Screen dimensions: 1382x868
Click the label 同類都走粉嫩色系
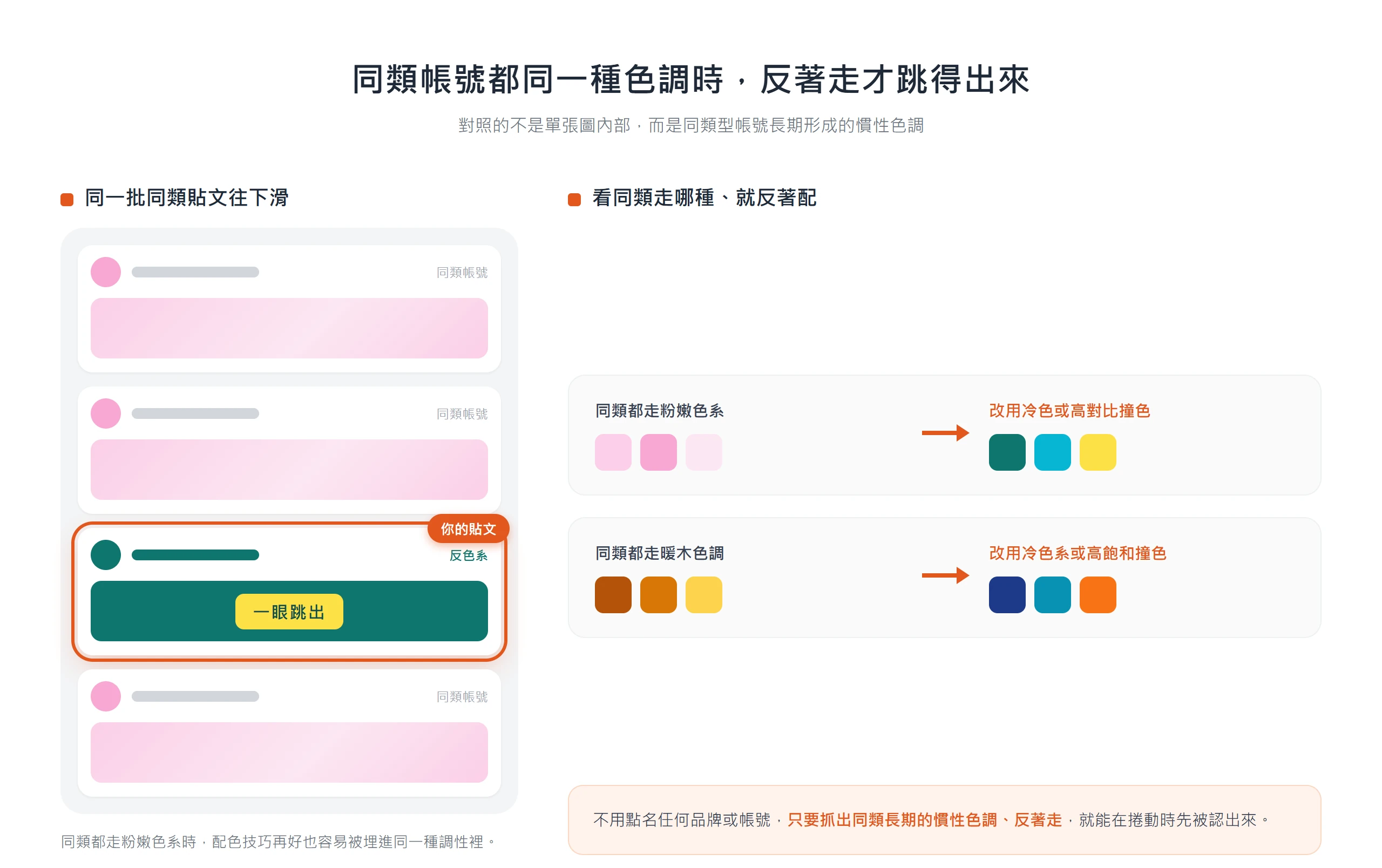click(660, 411)
